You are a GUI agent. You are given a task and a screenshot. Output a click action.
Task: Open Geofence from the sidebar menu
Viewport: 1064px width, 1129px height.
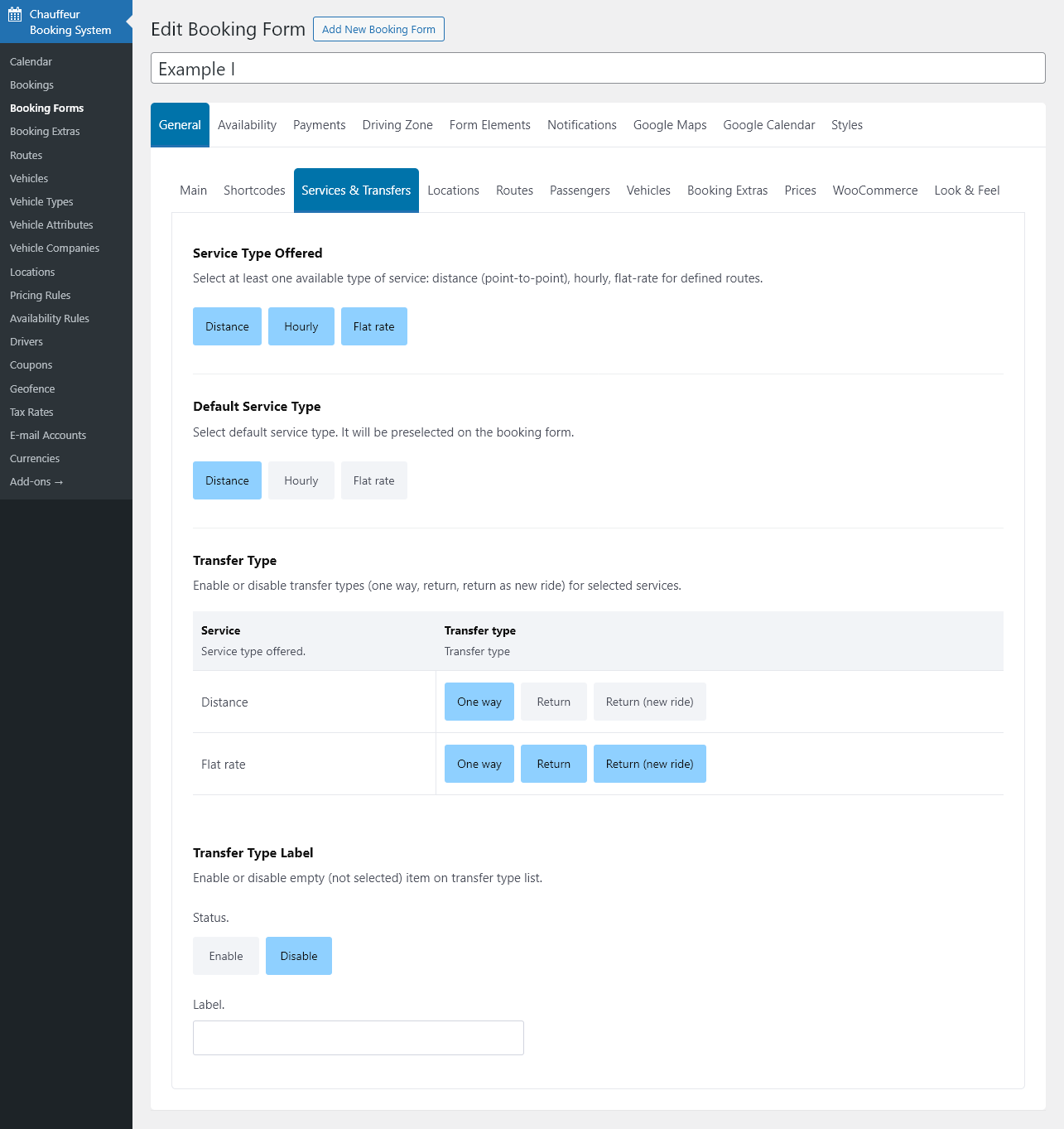pyautogui.click(x=32, y=388)
